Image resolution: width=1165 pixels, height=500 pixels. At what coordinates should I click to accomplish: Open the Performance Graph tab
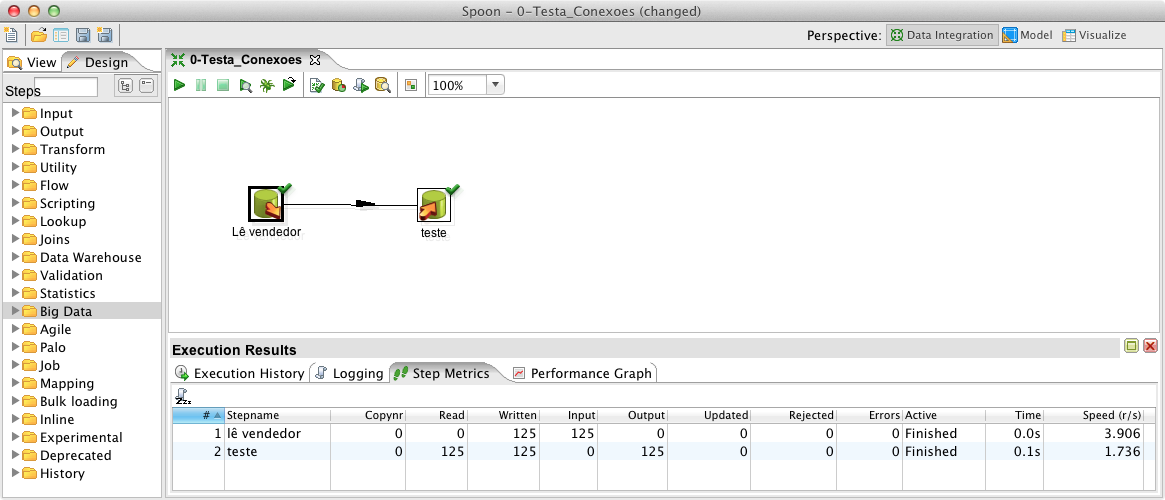tap(582, 373)
